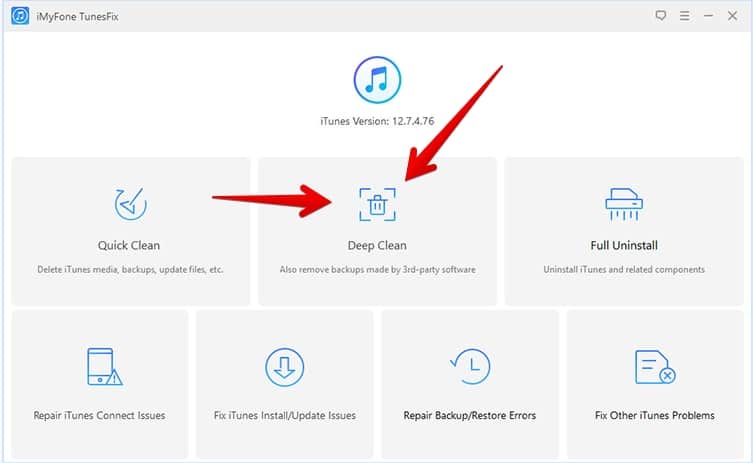Click Repair iTunes Connect Issues text
753x463 pixels.
click(x=99, y=415)
